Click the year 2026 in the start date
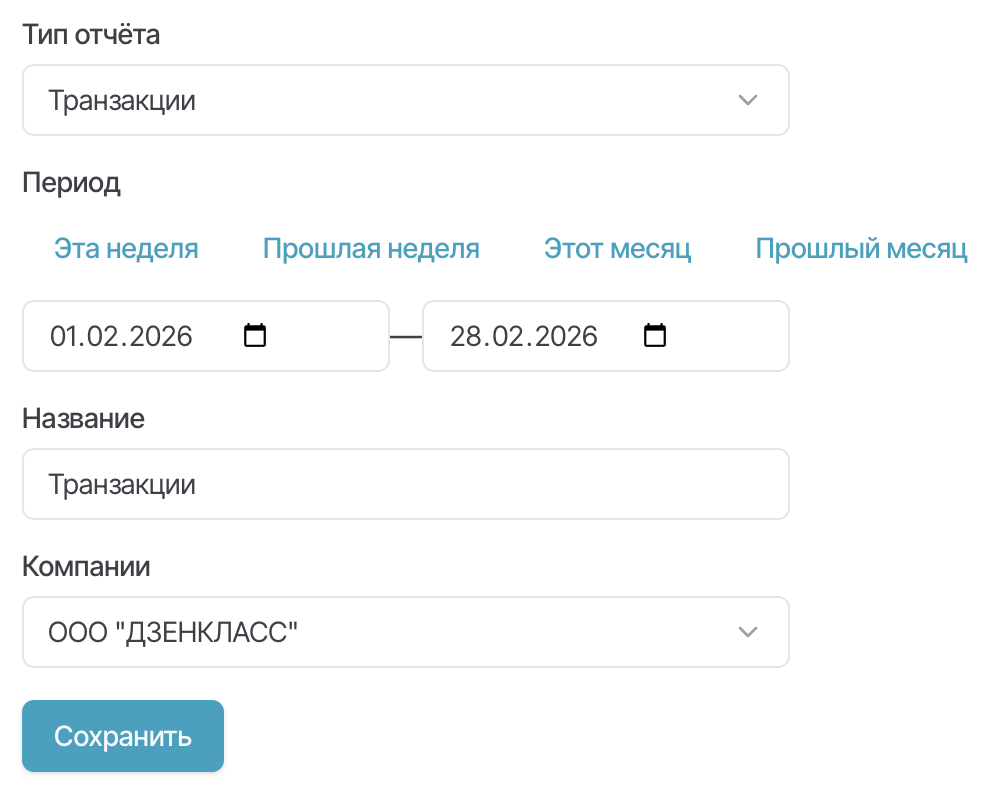Image resolution: width=984 pixels, height=790 pixels. pyautogui.click(x=160, y=336)
